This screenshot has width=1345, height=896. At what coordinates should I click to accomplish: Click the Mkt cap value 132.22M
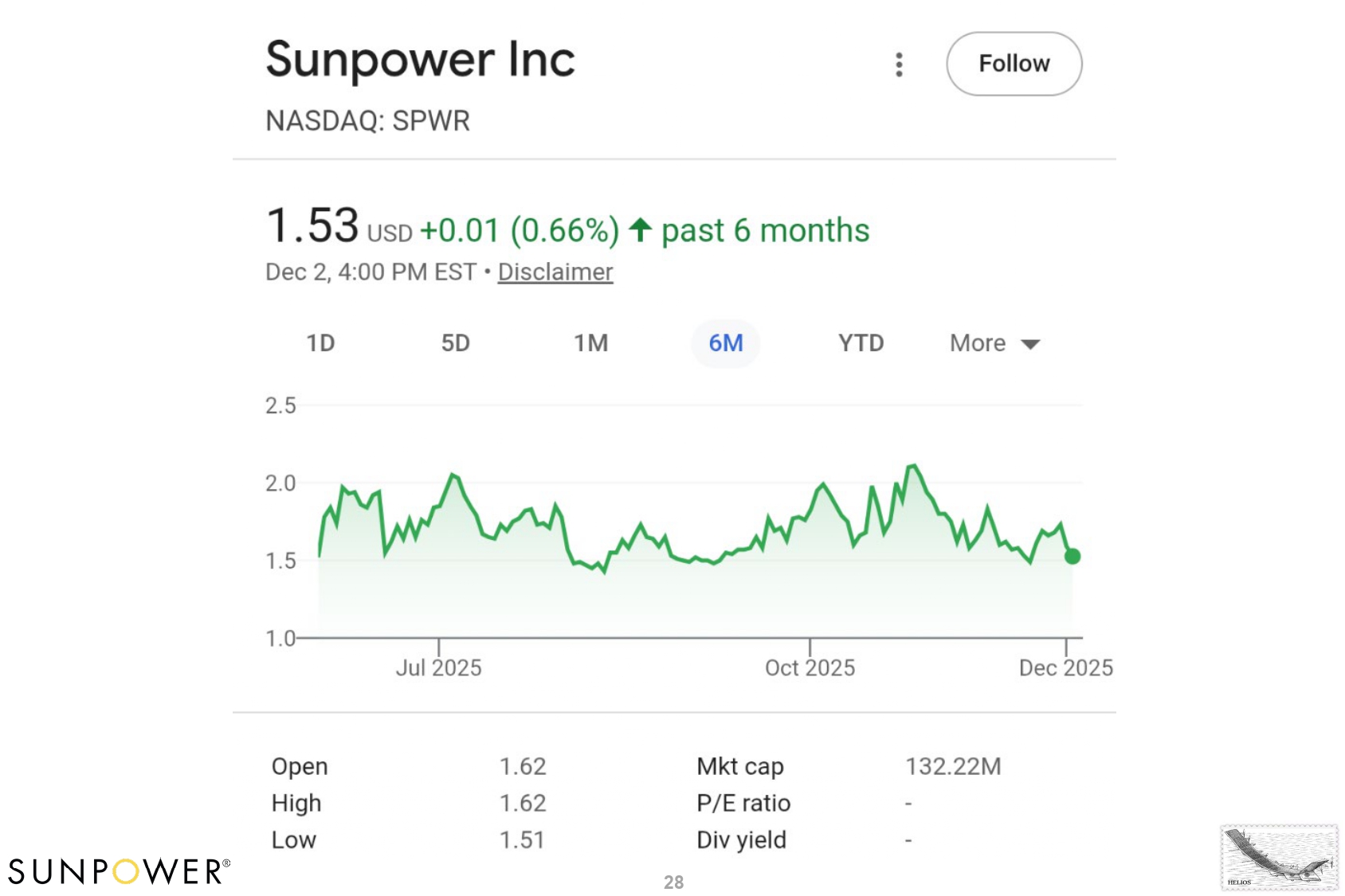coord(953,766)
